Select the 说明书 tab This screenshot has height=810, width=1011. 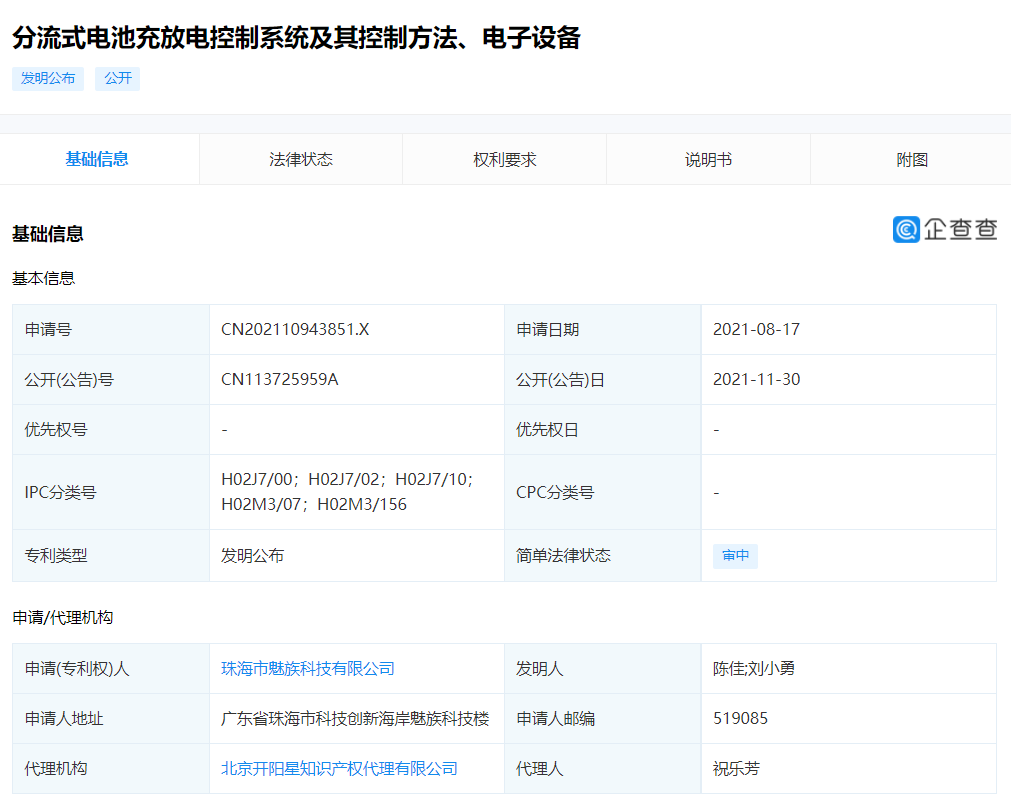click(x=708, y=160)
